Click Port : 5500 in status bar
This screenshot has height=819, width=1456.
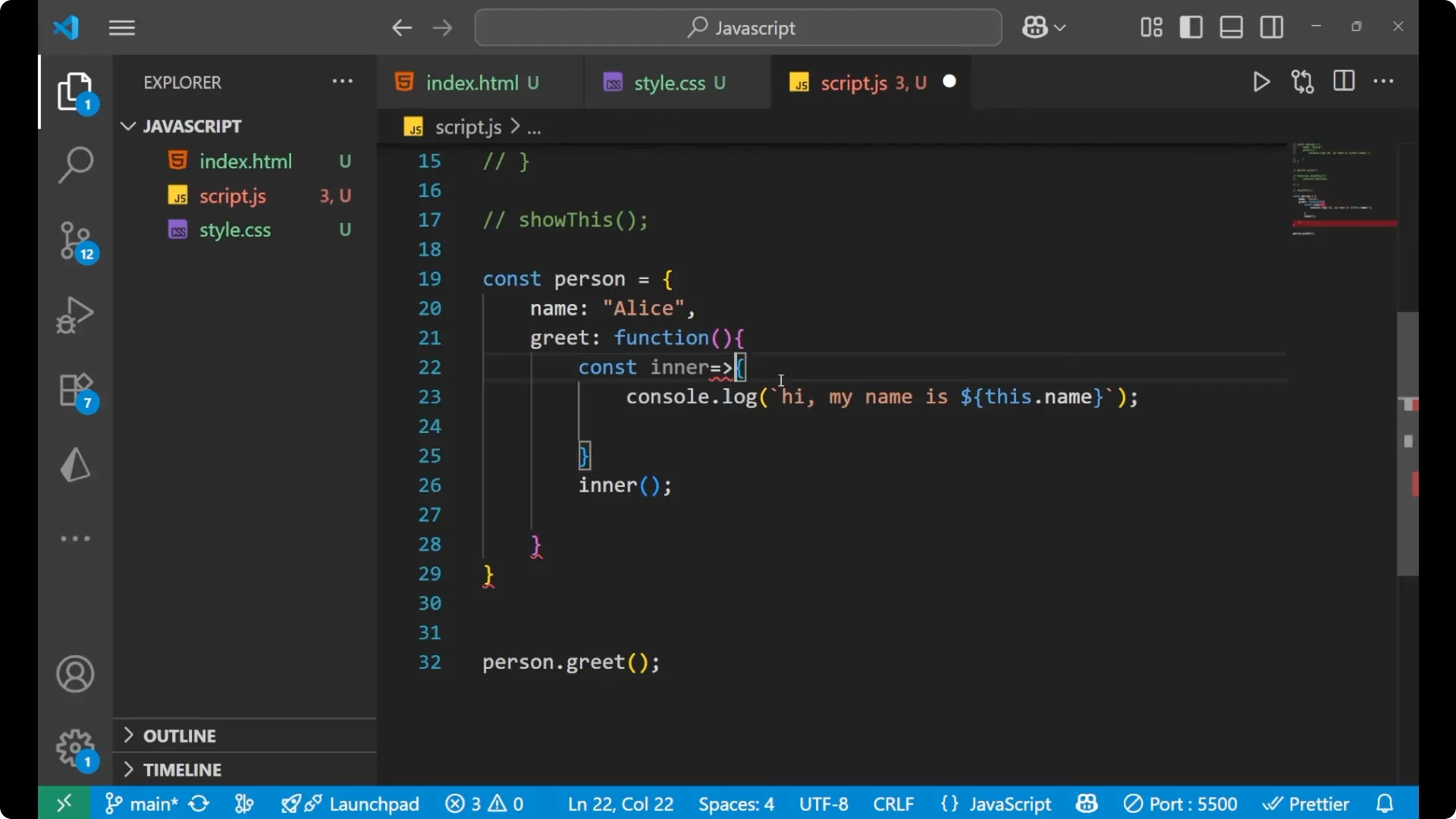(1181, 804)
